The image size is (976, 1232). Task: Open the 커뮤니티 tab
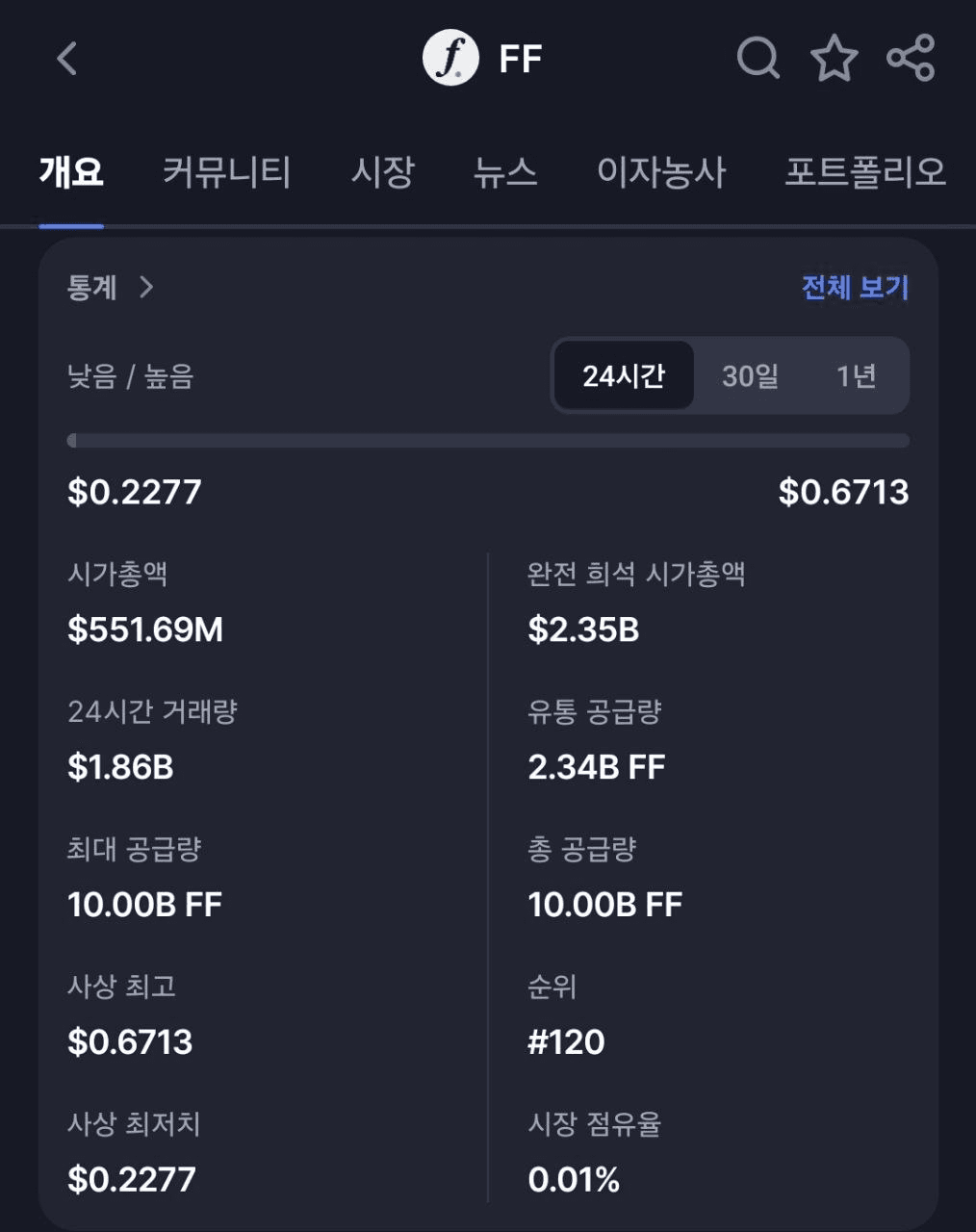point(226,172)
